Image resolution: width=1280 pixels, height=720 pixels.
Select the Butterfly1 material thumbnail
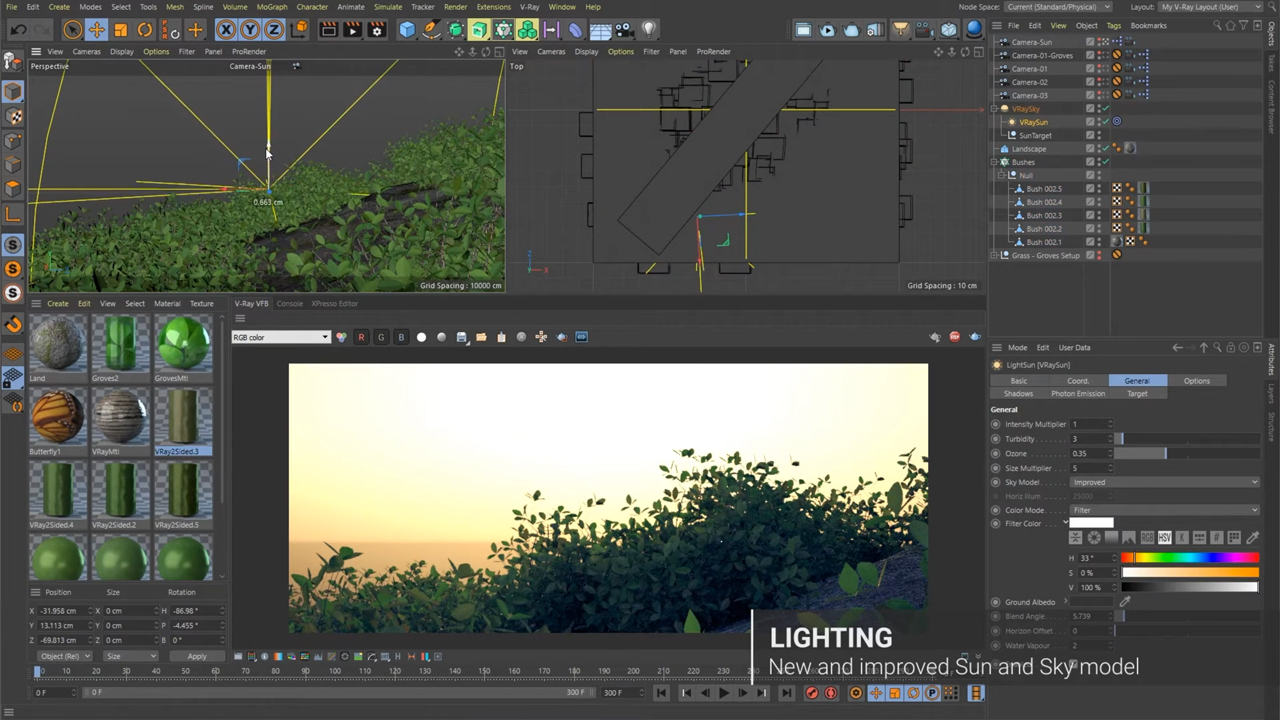(x=58, y=418)
